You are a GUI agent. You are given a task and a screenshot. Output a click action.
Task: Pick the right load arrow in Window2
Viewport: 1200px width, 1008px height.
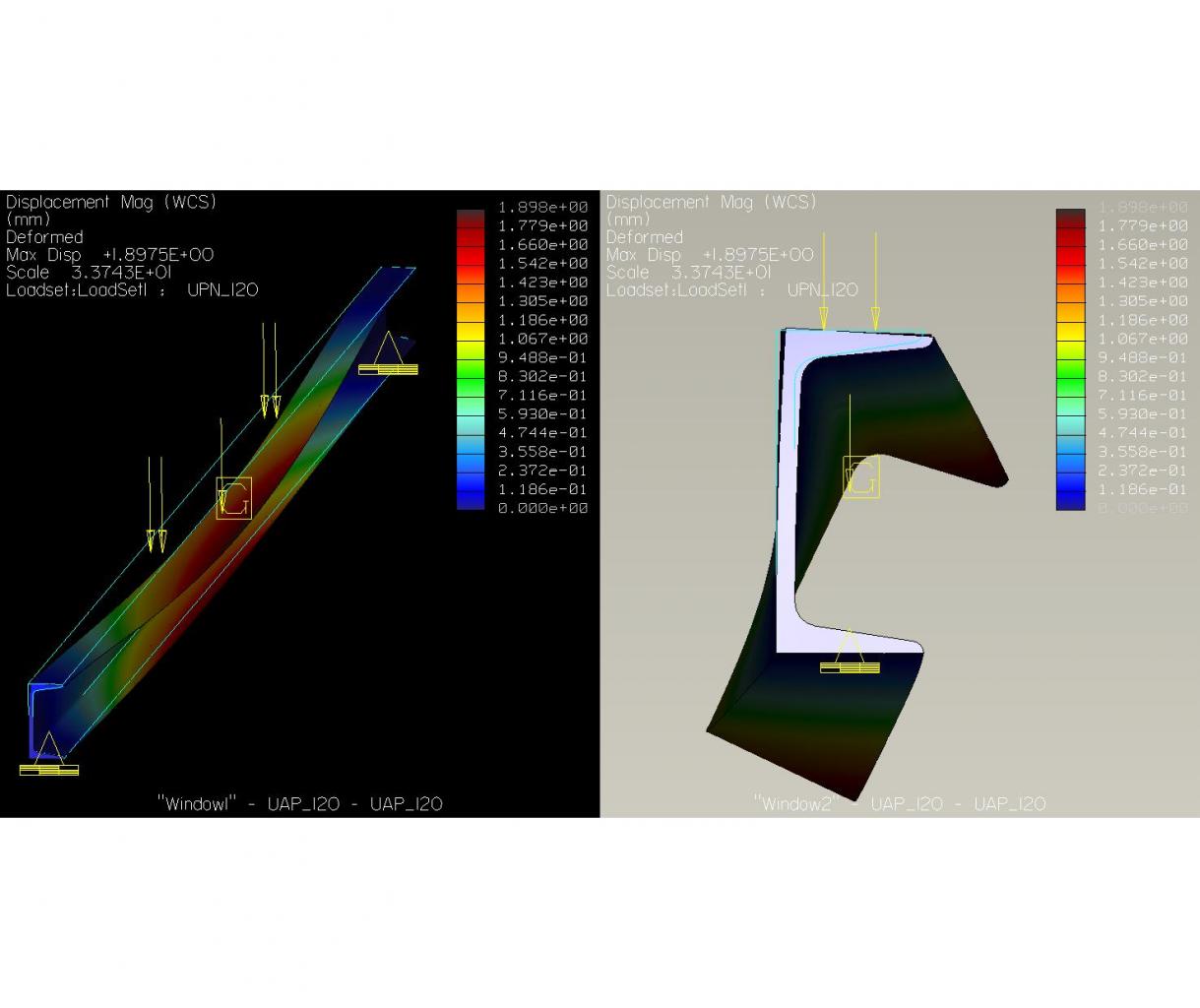(x=875, y=282)
